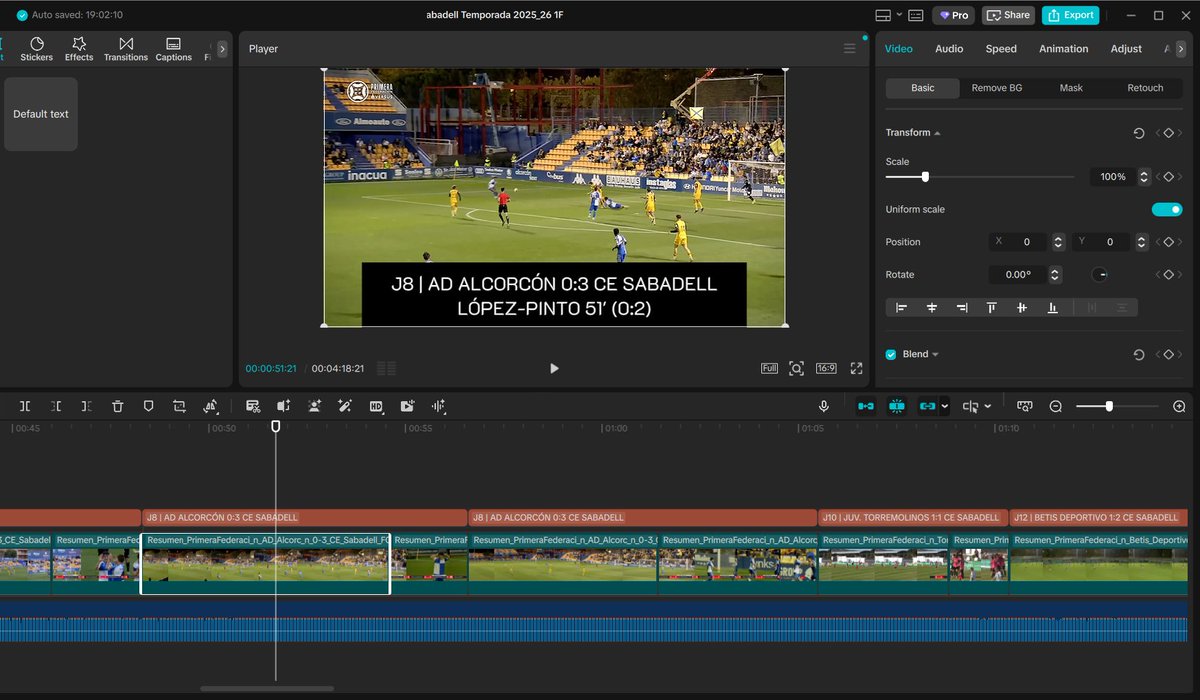Toggle main track magnet

tap(866, 406)
